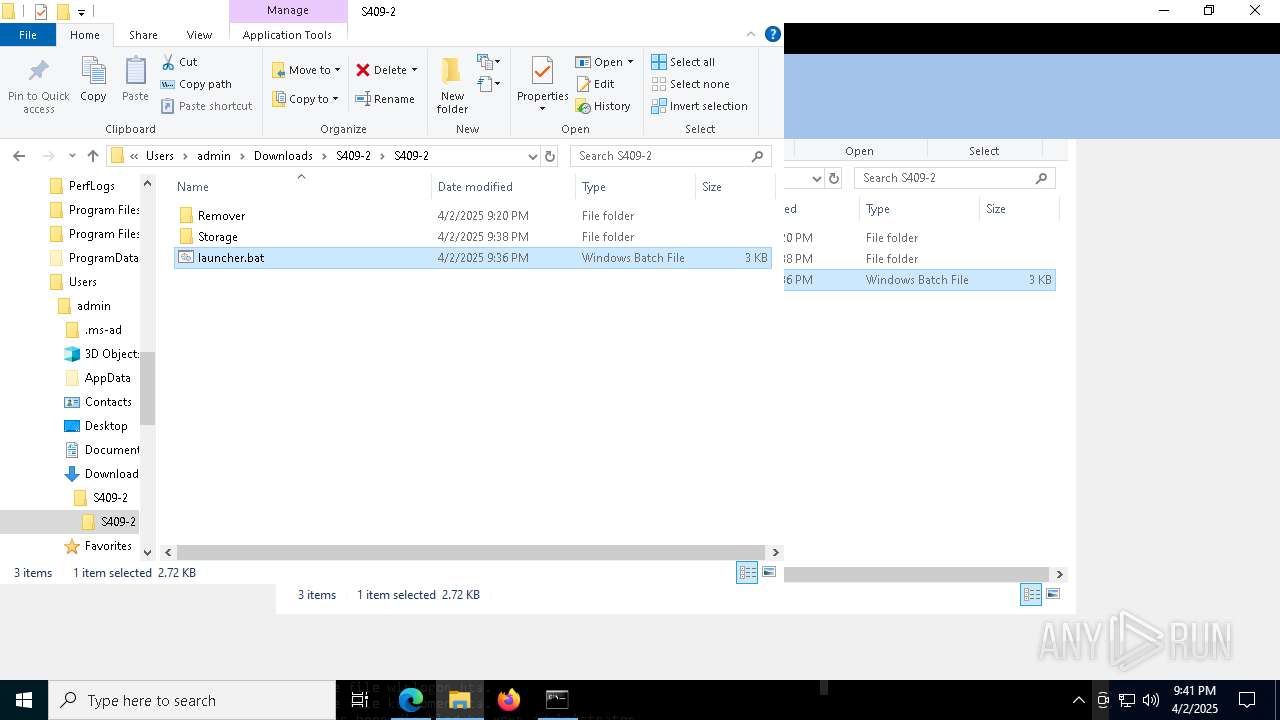Click Downloads in address path
Screen dimensions: 1280x720
click(283, 156)
